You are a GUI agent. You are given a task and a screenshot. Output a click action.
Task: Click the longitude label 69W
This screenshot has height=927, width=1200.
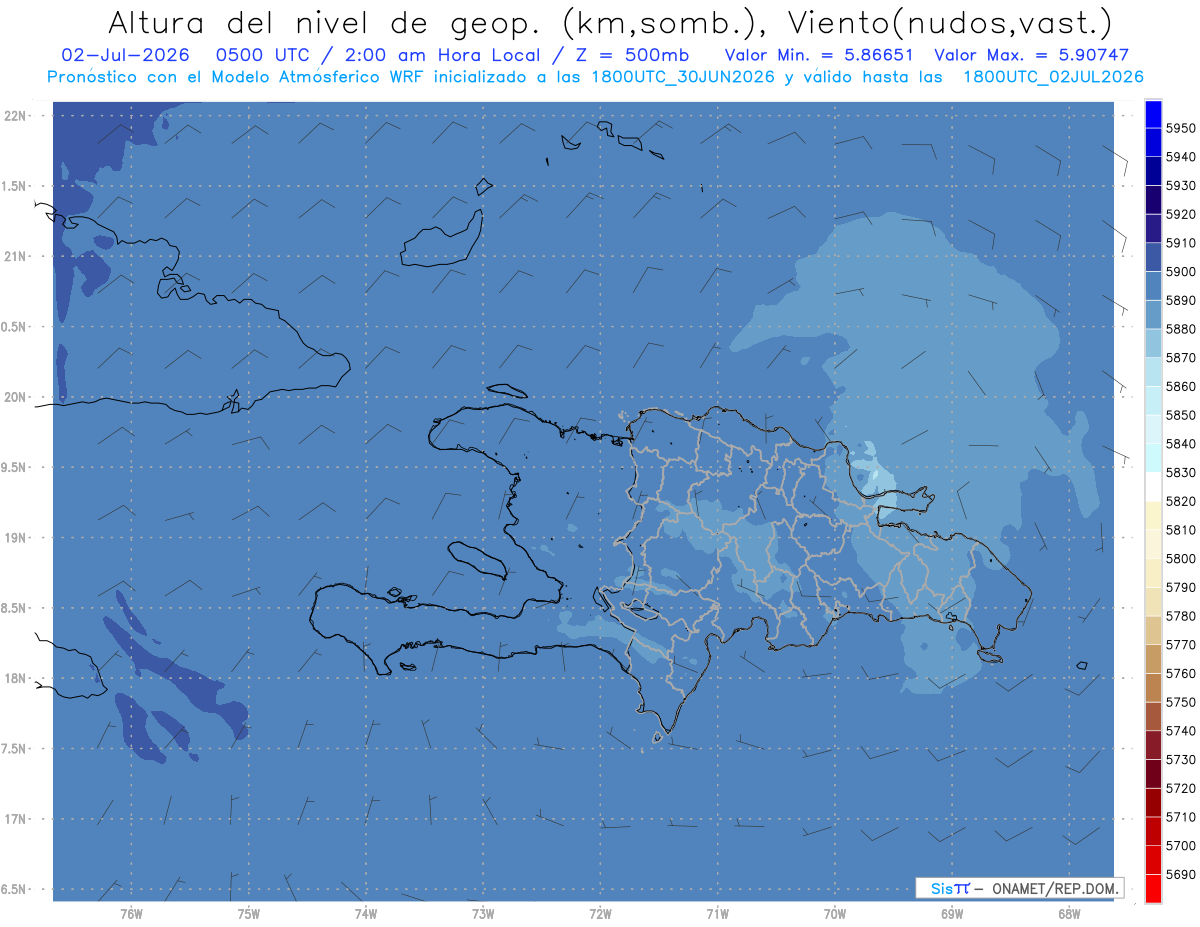[x=951, y=914]
